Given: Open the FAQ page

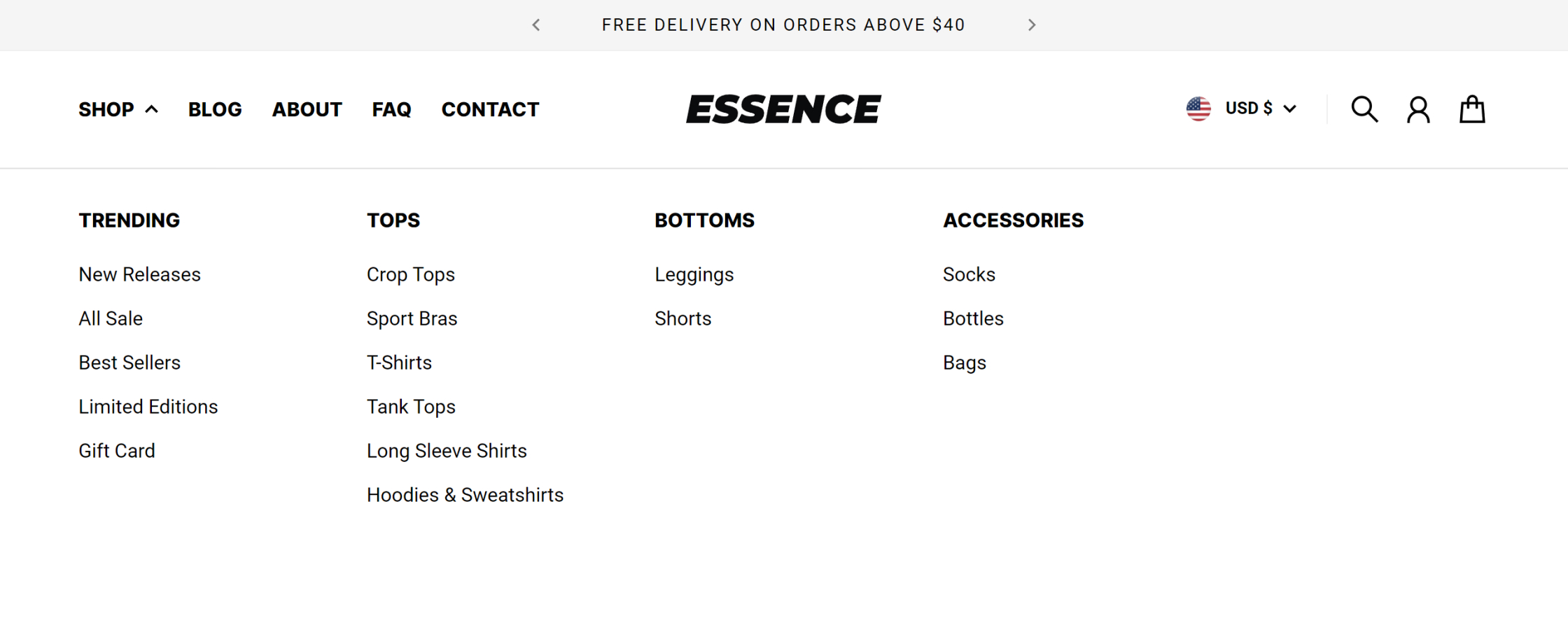Looking at the screenshot, I should coord(391,109).
